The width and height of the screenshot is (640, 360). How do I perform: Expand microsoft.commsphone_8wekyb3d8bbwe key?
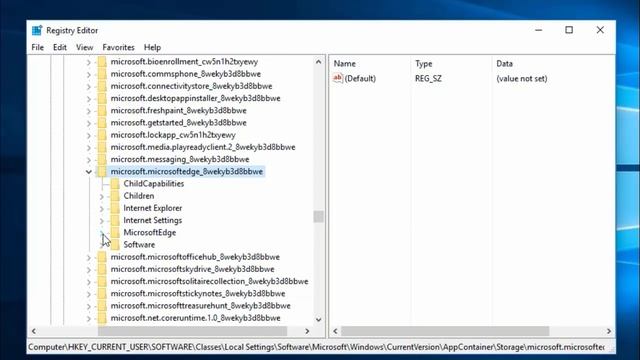89,74
